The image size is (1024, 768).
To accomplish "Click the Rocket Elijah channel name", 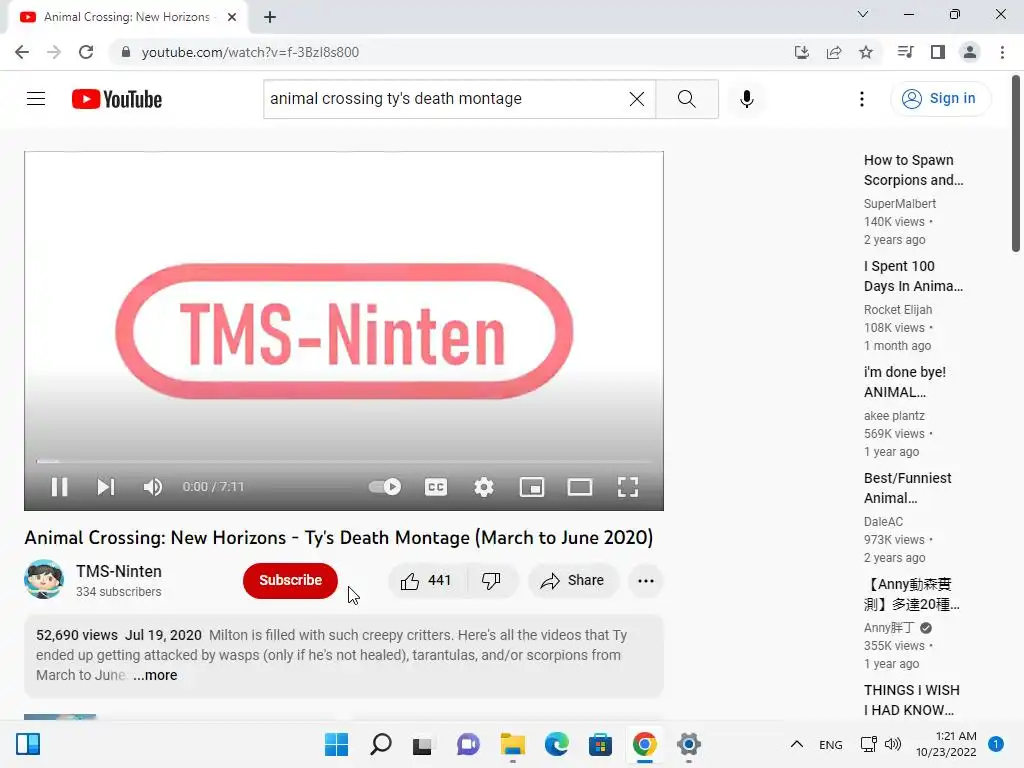I will tap(897, 310).
